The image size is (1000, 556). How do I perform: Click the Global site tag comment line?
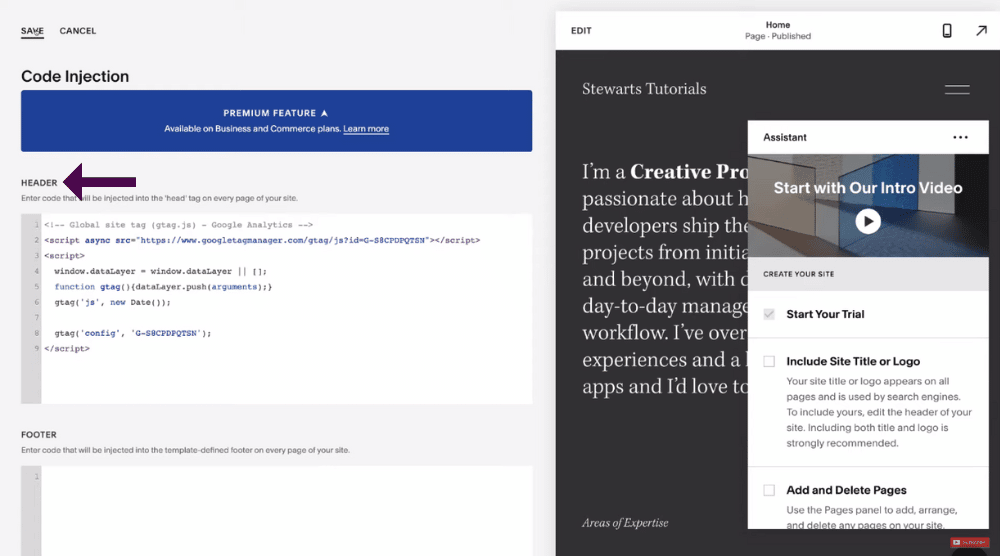(179, 225)
